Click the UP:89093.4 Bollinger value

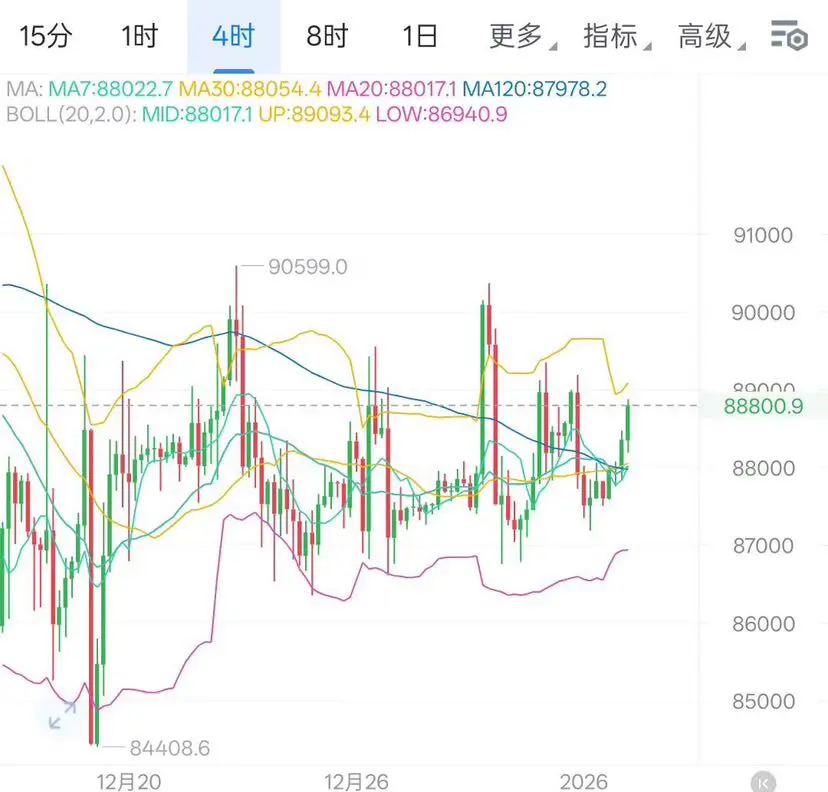pos(314,114)
